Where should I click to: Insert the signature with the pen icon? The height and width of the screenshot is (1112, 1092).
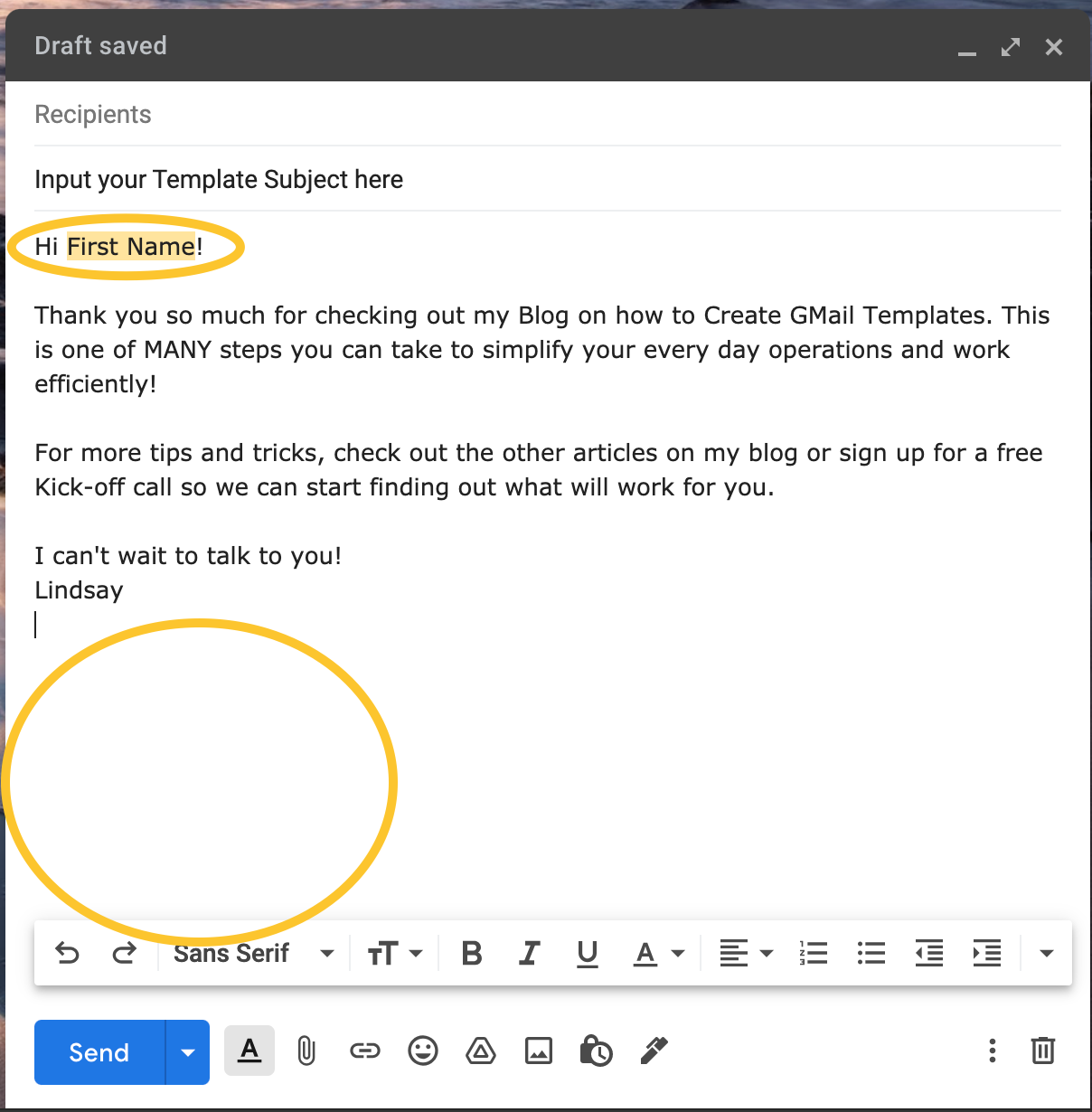(x=653, y=1051)
